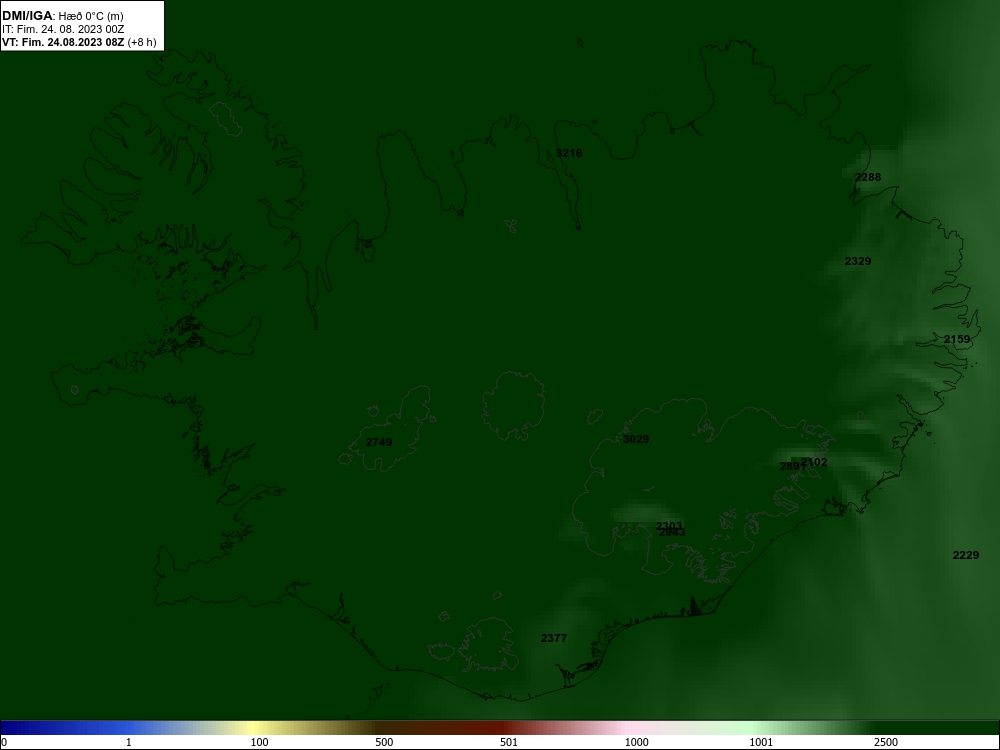1000x750 pixels.
Task: Click the 3216 value on the north coast
Action: point(569,153)
